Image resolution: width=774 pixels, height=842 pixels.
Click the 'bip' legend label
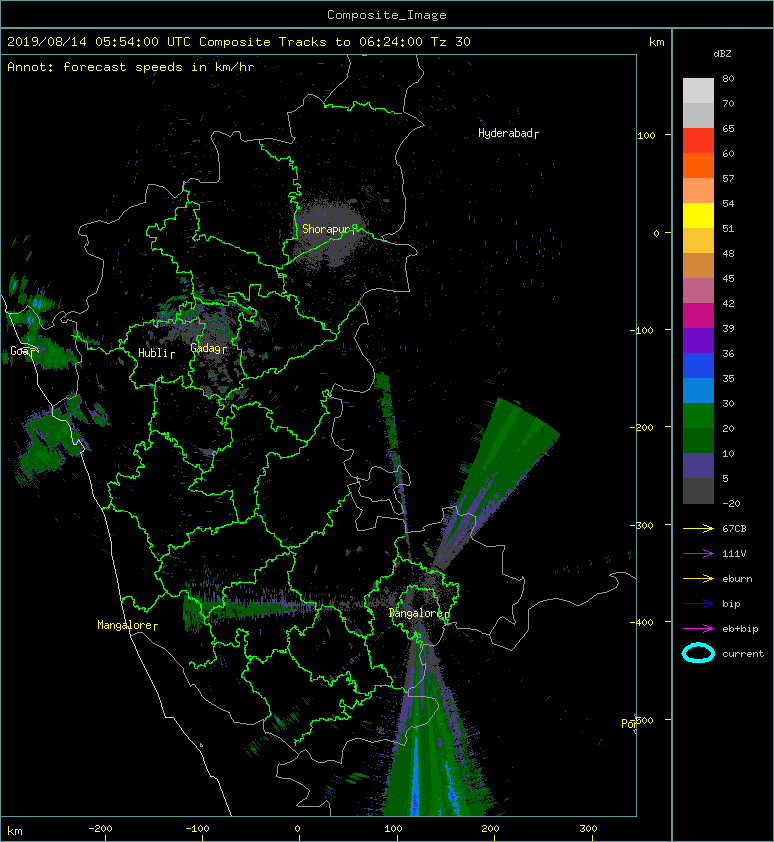coord(731,604)
